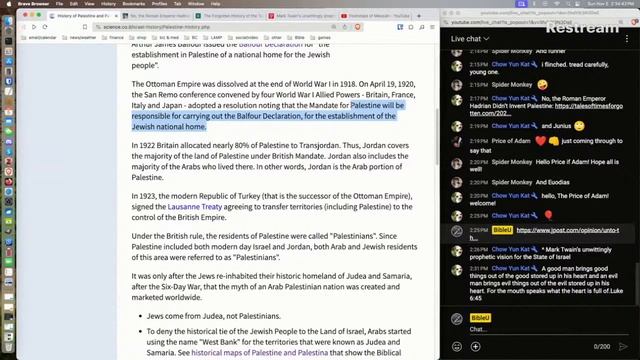640x360 pixels.
Task: Open the email/calendar bookmarks folder
Action: coord(39,38)
